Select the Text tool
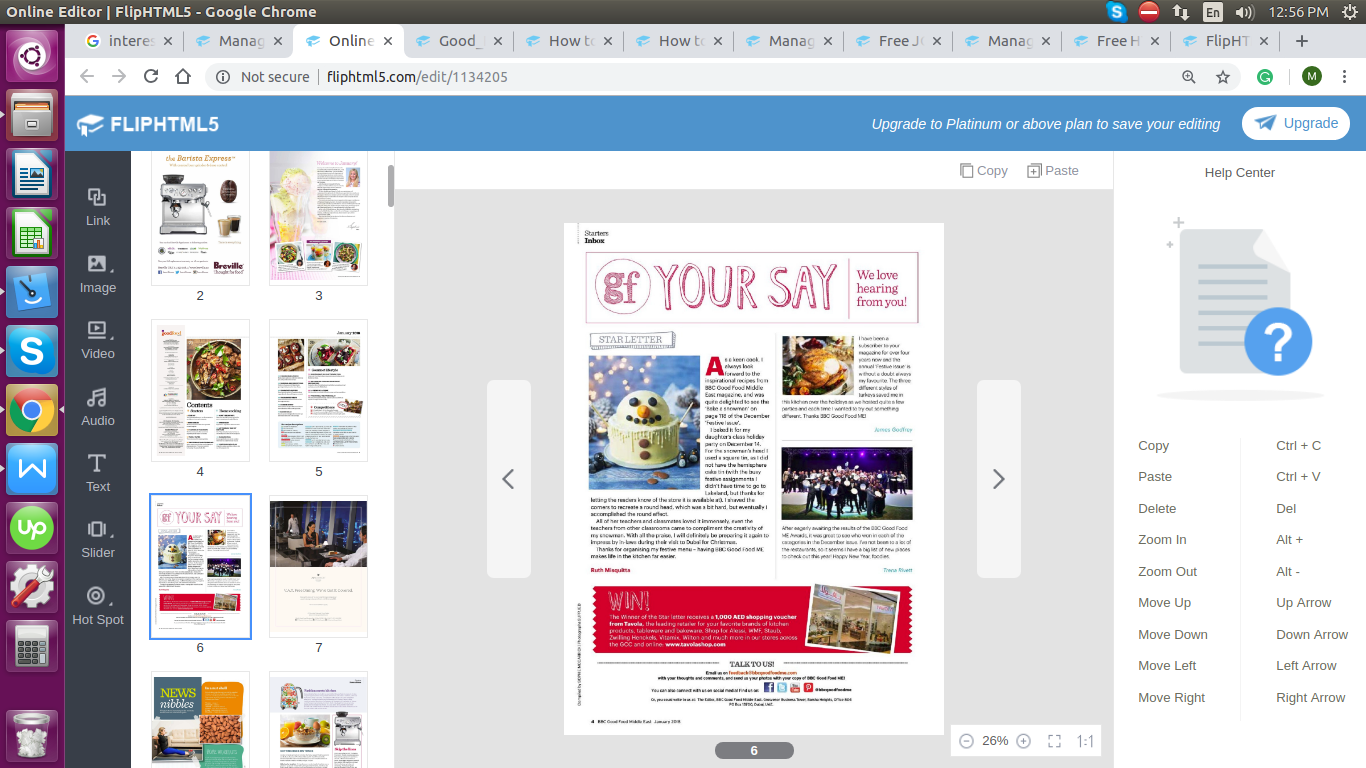 point(97,473)
